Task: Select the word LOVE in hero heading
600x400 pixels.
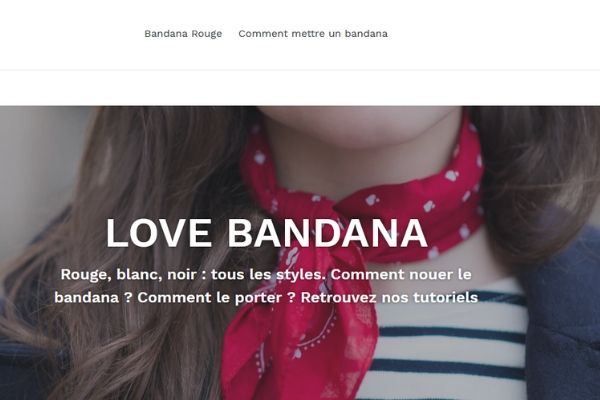Action: (158, 233)
